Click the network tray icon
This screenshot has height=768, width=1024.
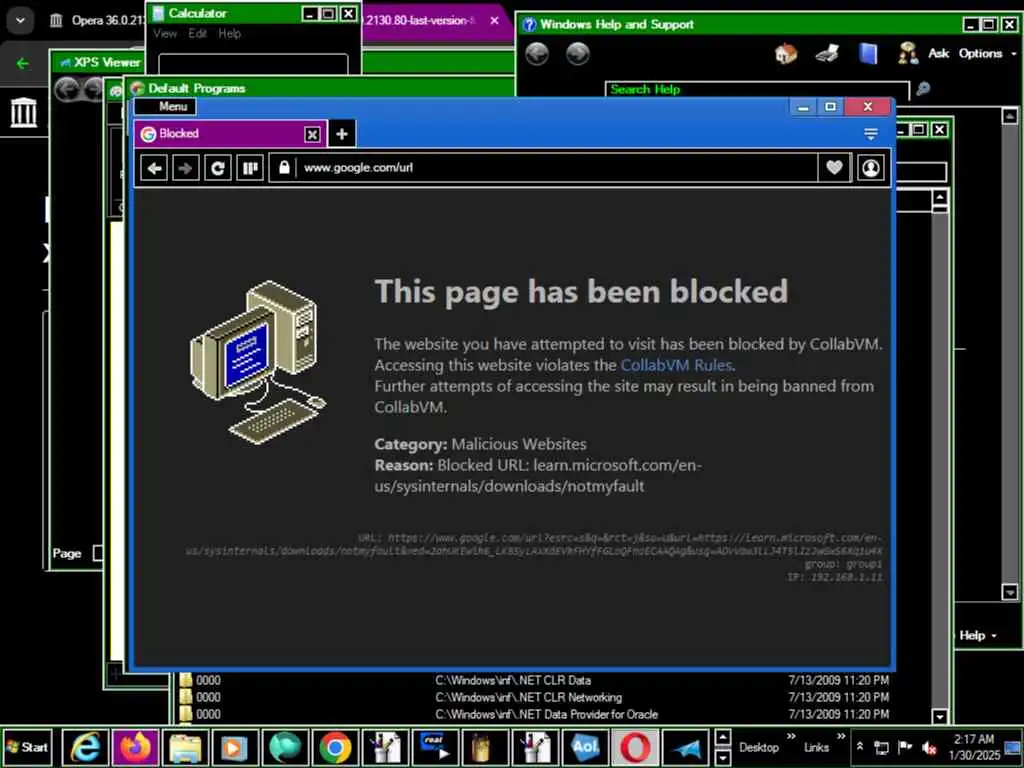[x=882, y=748]
